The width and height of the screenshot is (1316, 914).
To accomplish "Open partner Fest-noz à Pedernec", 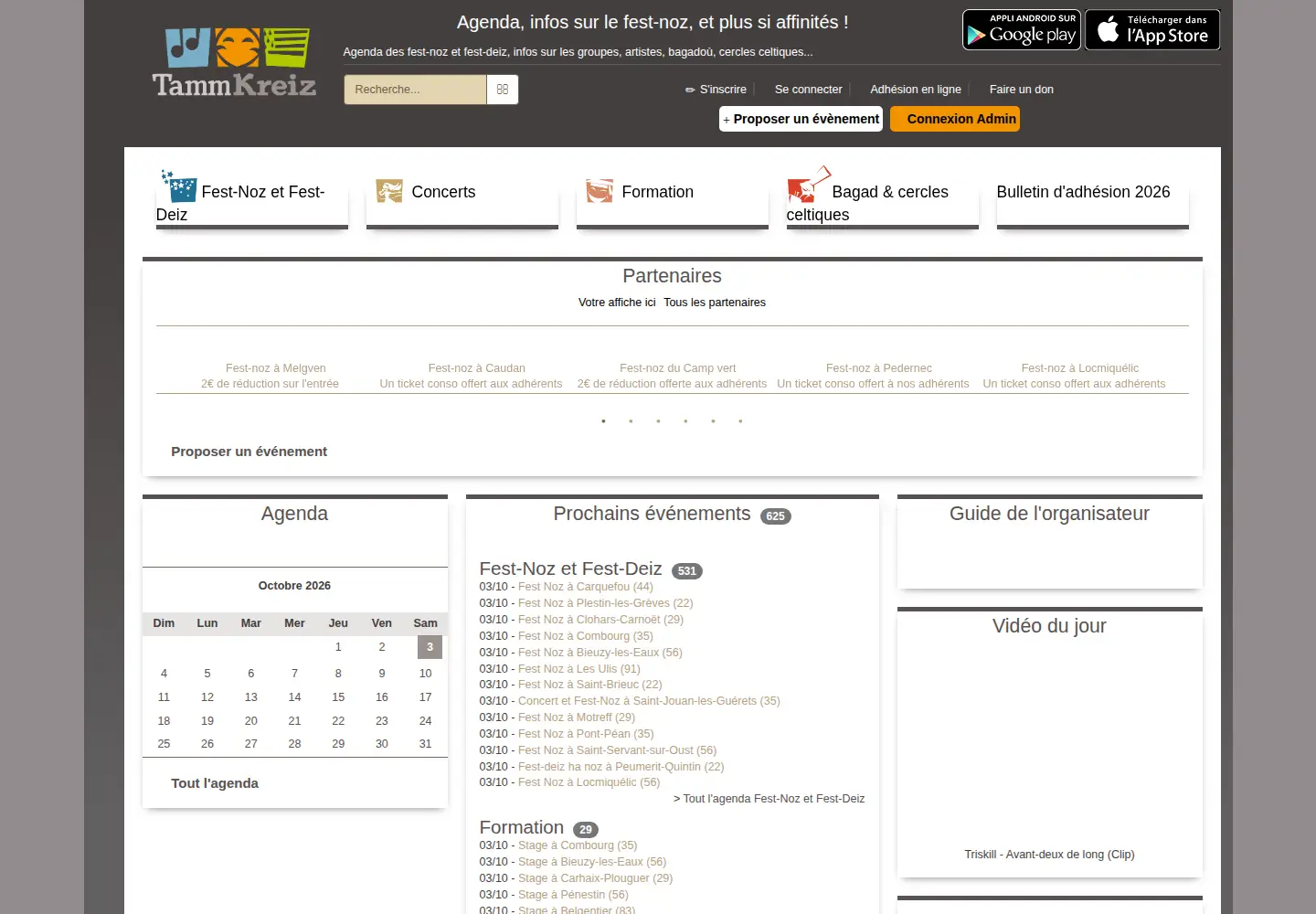I will [x=878, y=368].
